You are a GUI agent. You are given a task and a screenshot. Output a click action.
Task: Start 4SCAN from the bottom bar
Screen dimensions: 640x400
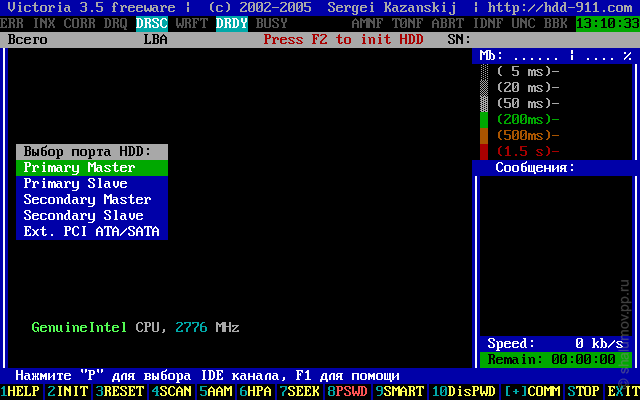click(x=171, y=391)
